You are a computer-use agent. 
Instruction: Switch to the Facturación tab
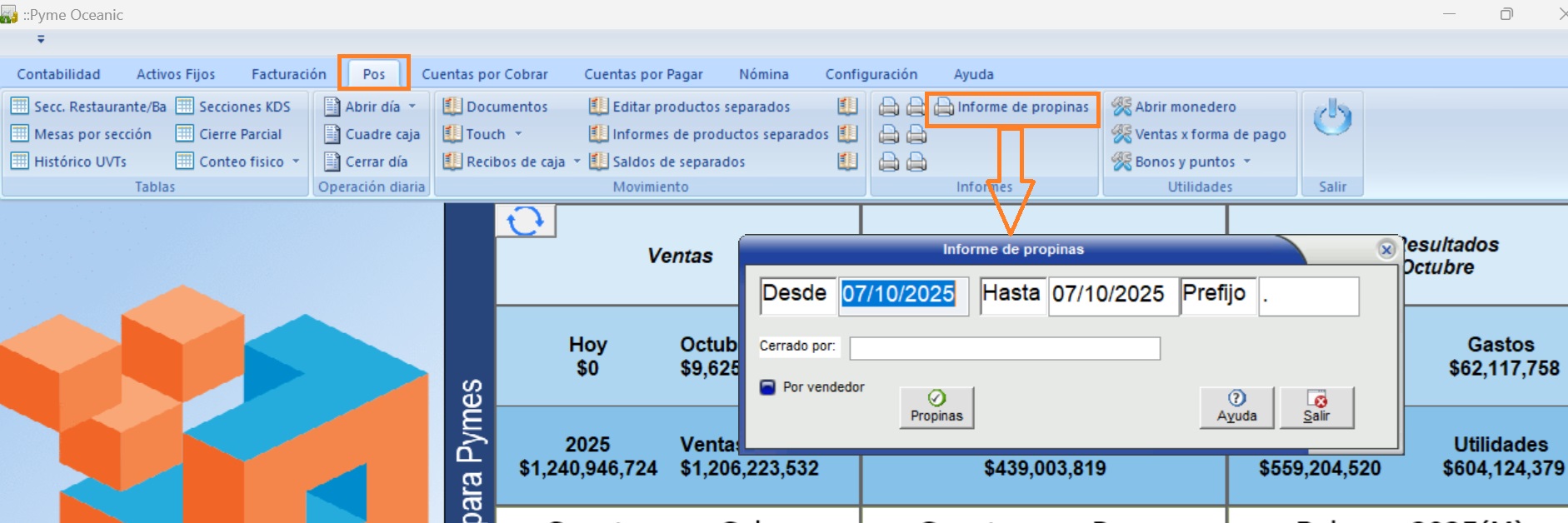(x=288, y=74)
